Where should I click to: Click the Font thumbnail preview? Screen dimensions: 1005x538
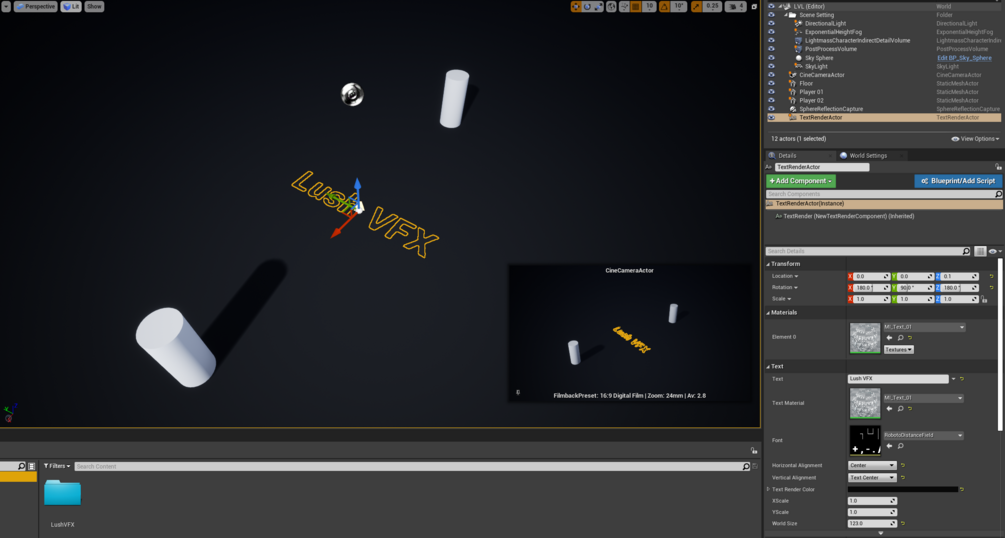(865, 441)
